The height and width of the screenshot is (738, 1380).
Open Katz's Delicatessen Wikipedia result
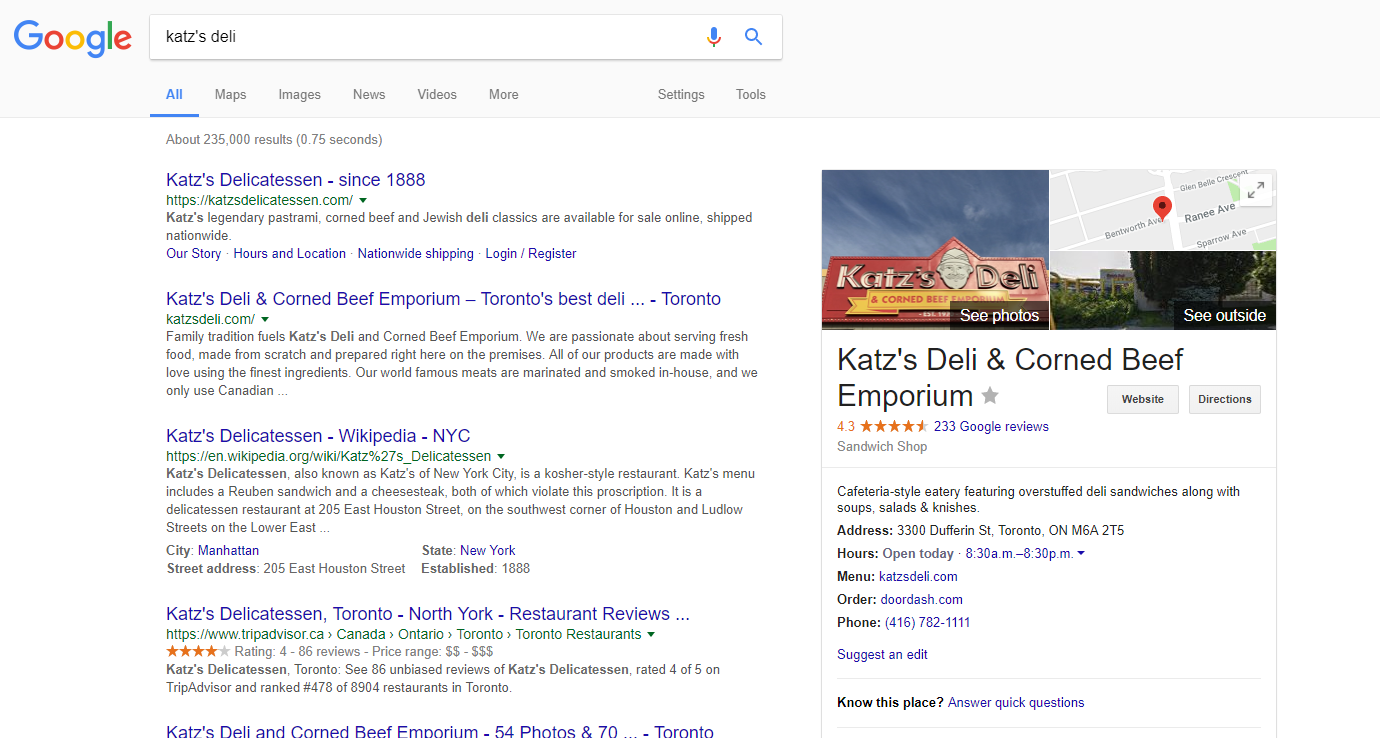tap(318, 436)
